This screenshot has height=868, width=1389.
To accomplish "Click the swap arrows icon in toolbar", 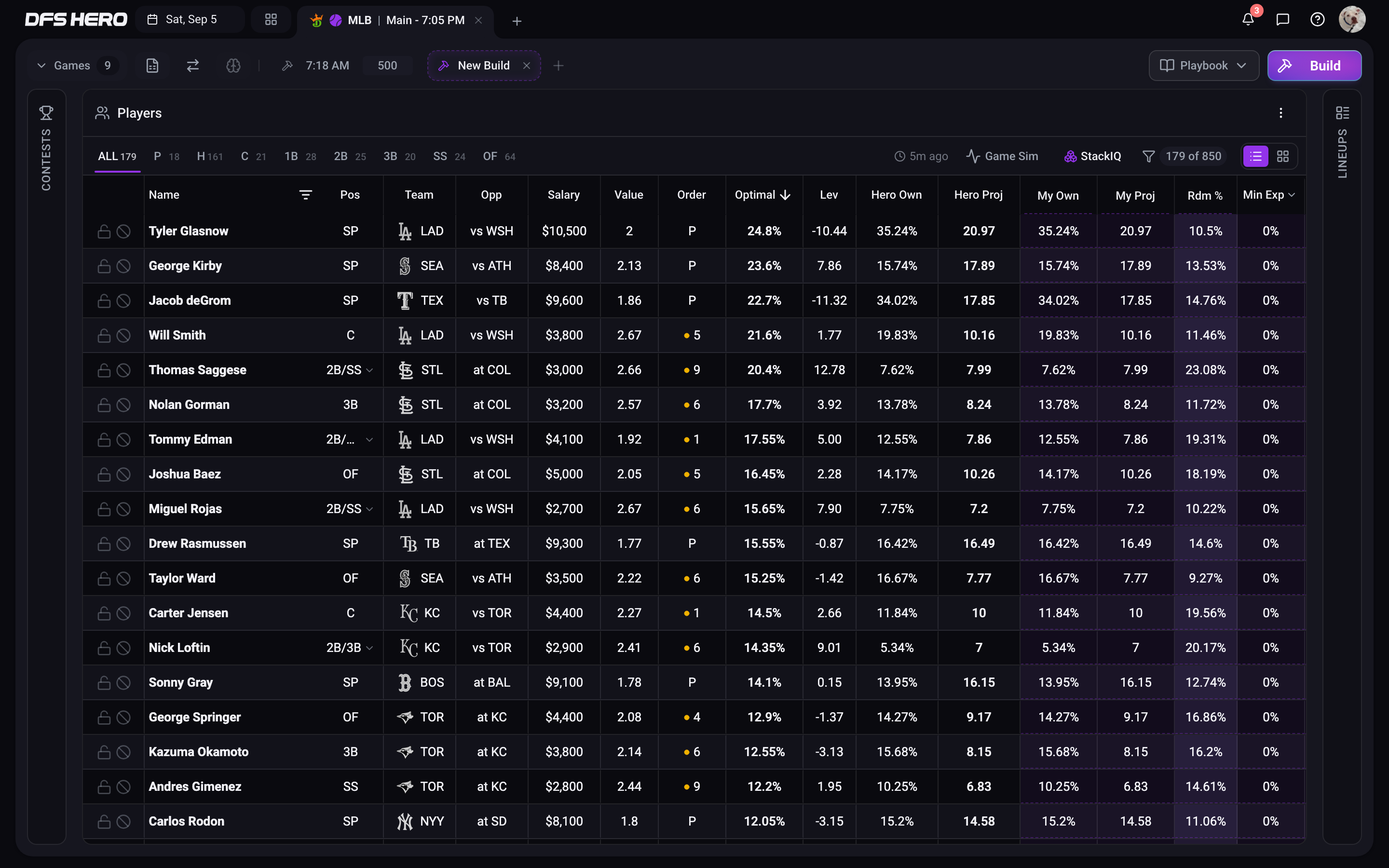I will [x=193, y=66].
